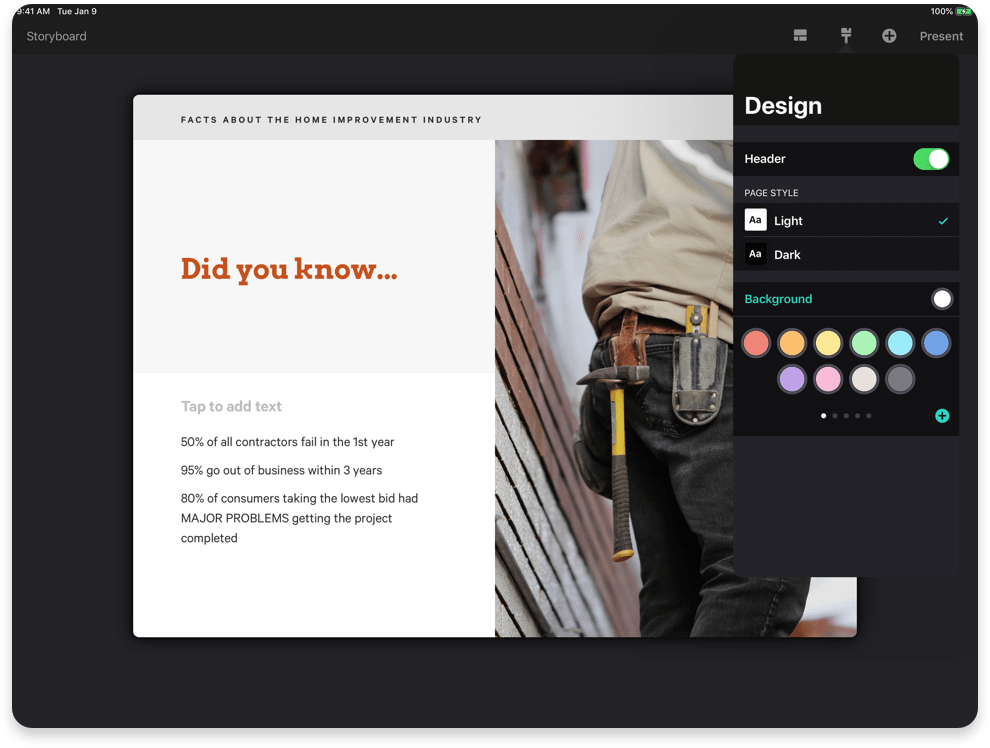Viewport: 990px width, 748px height.
Task: Select the Light page style
Action: click(846, 220)
